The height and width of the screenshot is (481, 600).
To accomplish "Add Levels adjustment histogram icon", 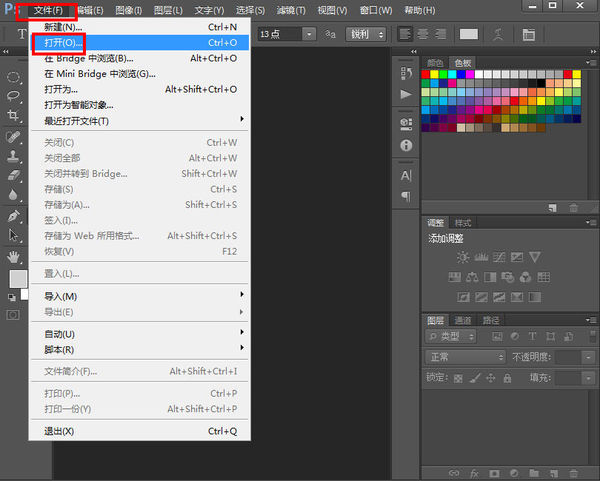I will point(481,257).
